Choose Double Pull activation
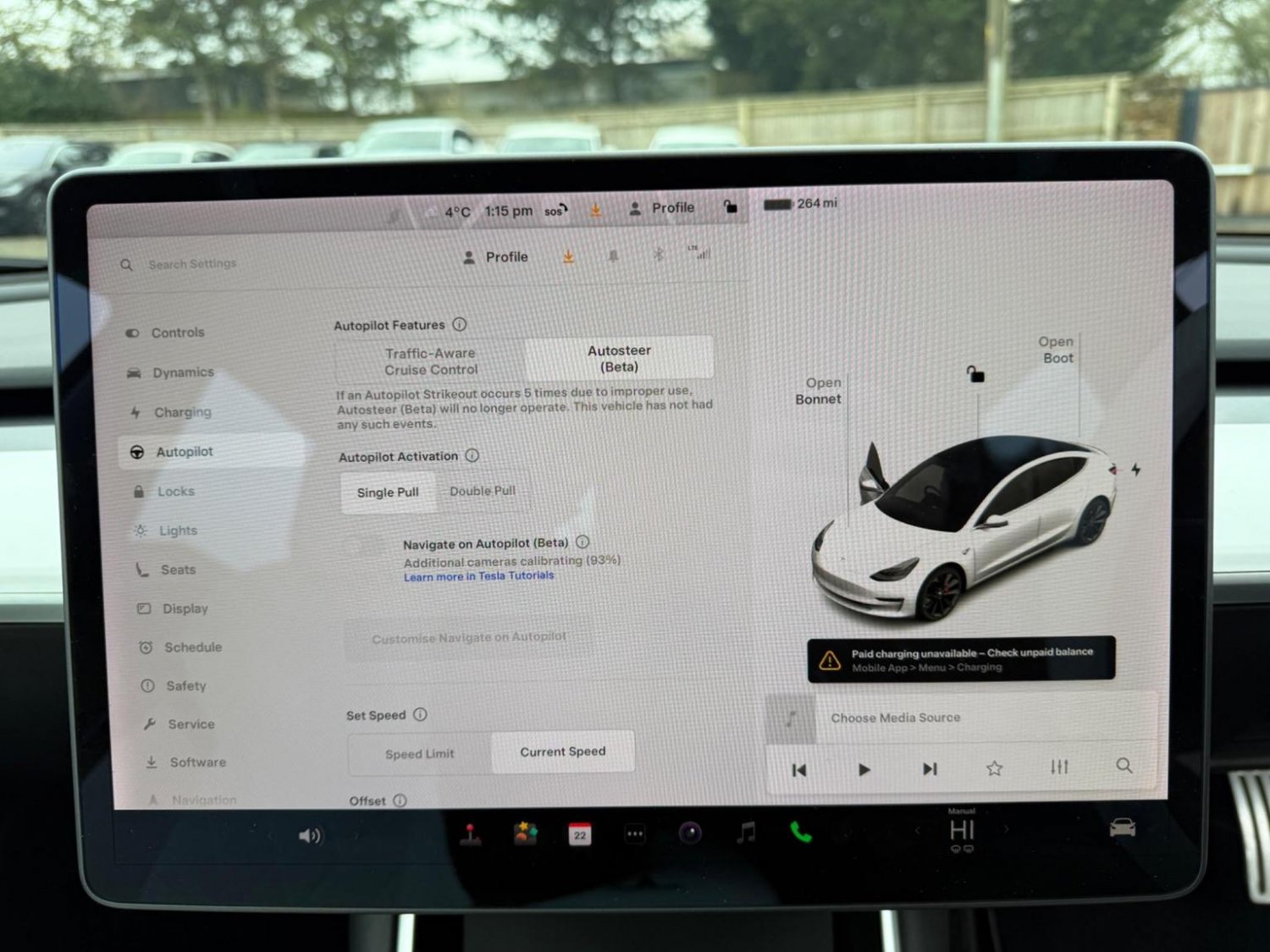 click(x=483, y=491)
